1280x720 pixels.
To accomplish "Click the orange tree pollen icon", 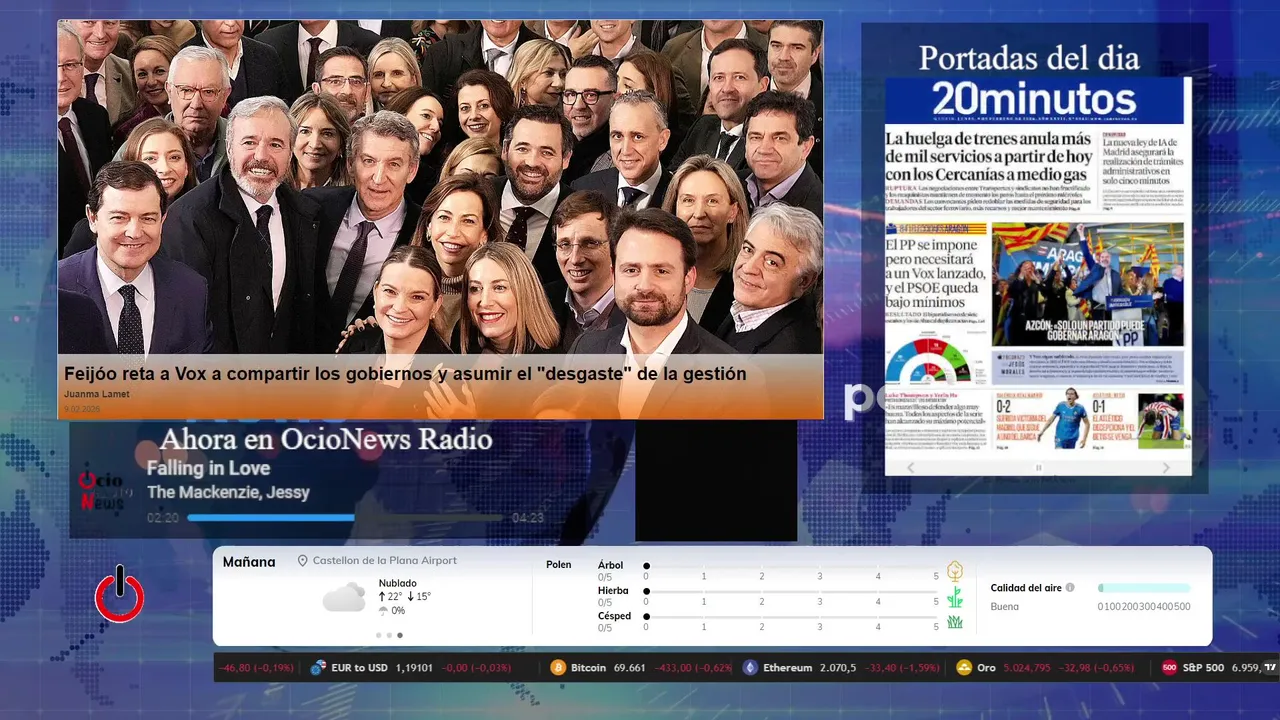I will point(955,571).
